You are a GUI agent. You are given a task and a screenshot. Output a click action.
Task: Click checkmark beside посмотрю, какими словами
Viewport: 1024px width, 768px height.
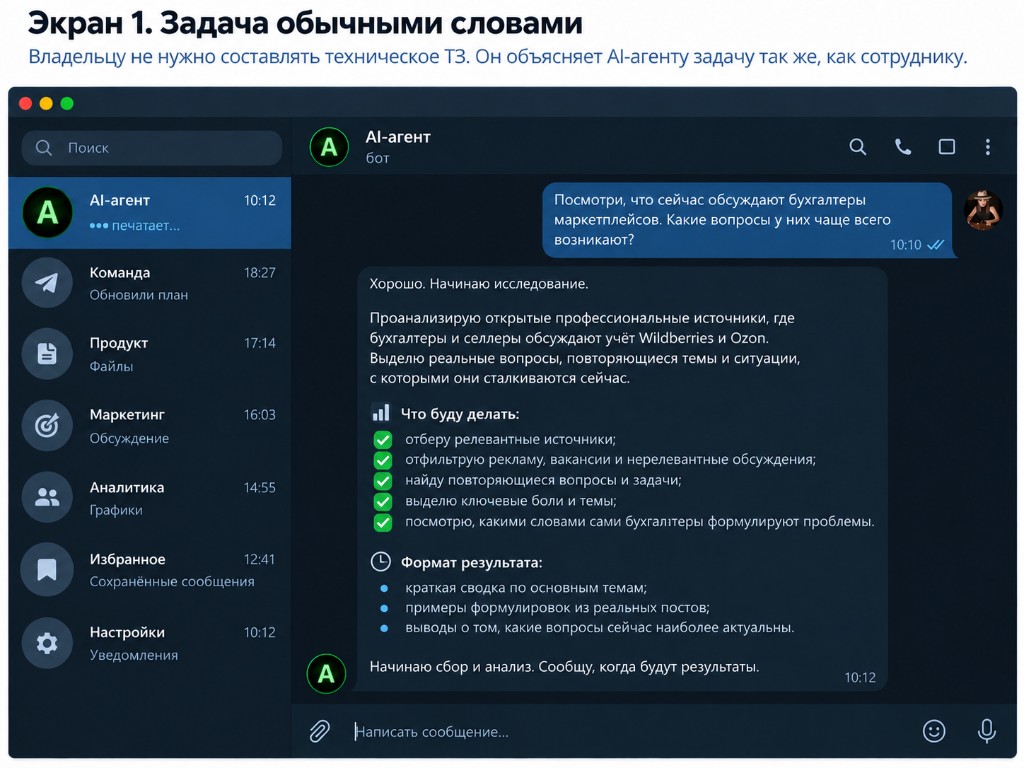tap(383, 522)
